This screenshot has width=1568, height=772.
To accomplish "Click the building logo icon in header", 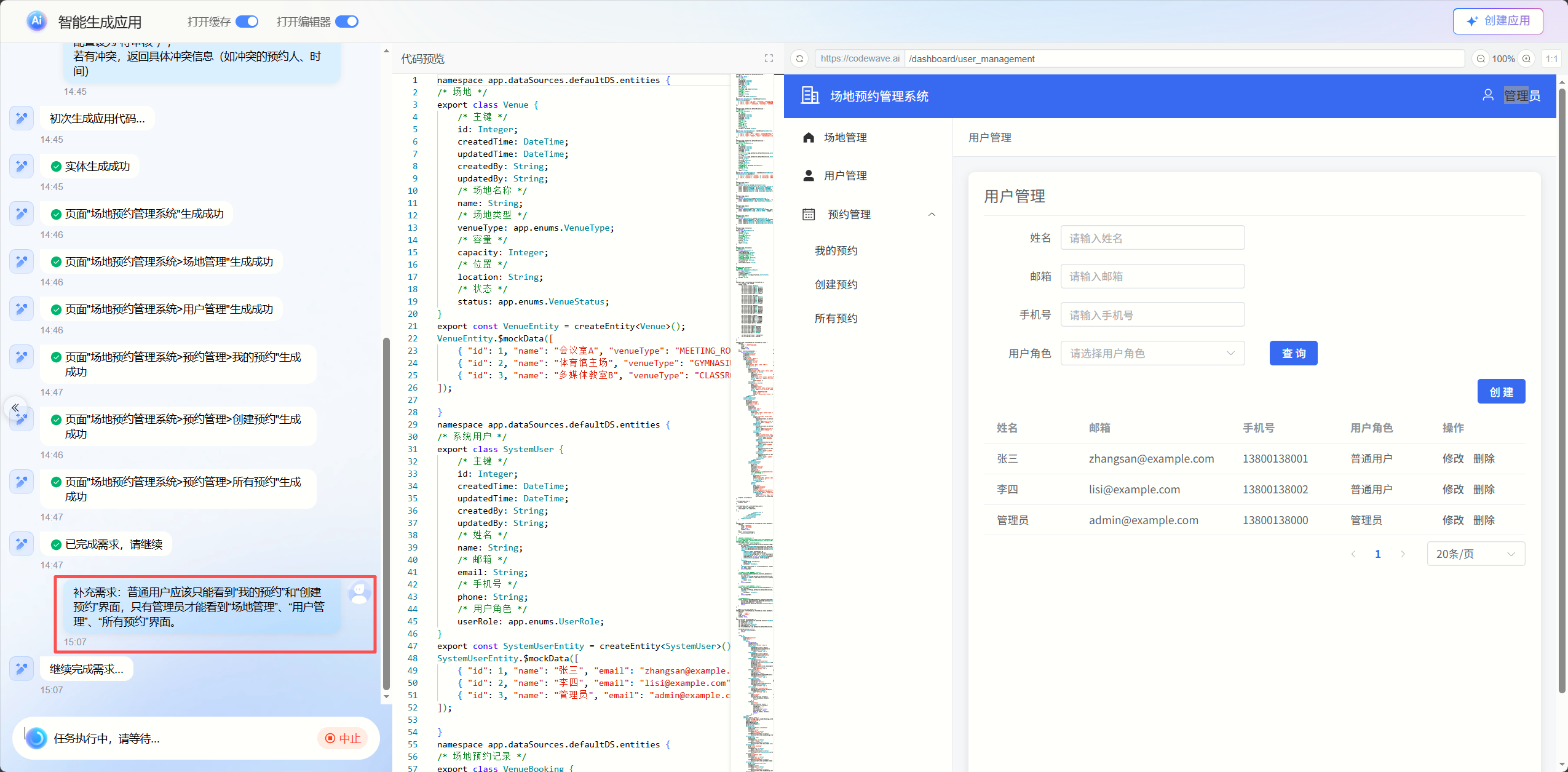I will (x=810, y=95).
